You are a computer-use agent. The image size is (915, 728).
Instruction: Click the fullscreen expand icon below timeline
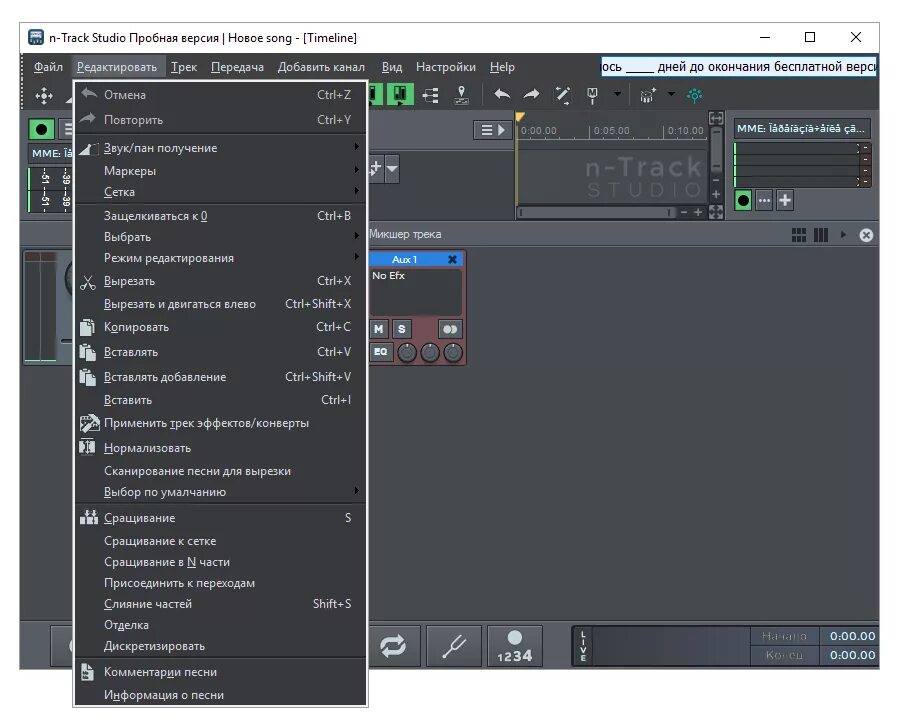[716, 212]
